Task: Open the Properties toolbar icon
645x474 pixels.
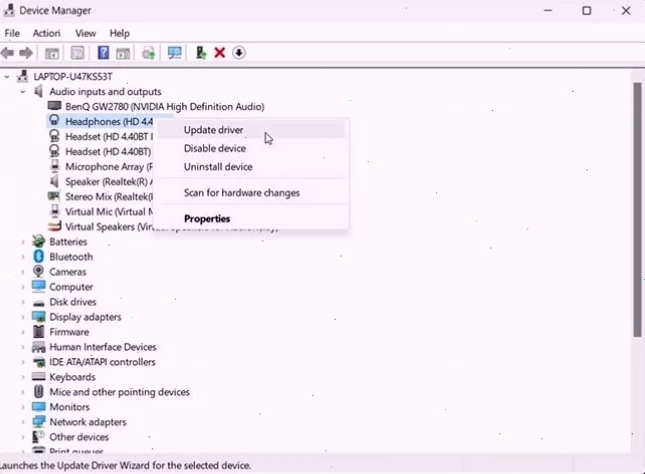Action: coord(77,53)
